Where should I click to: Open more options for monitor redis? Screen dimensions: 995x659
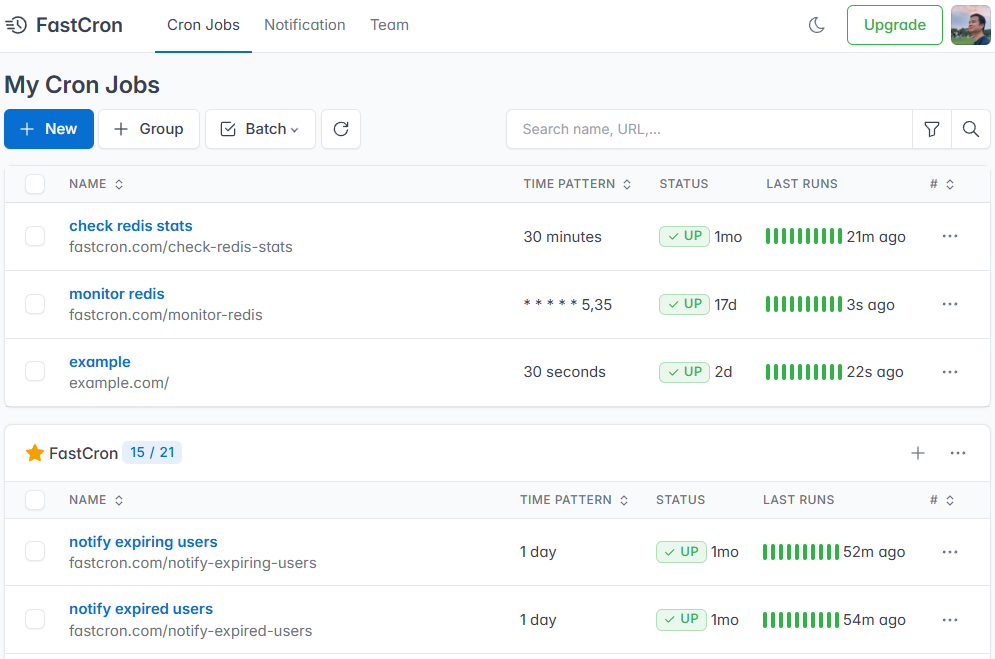pos(949,304)
